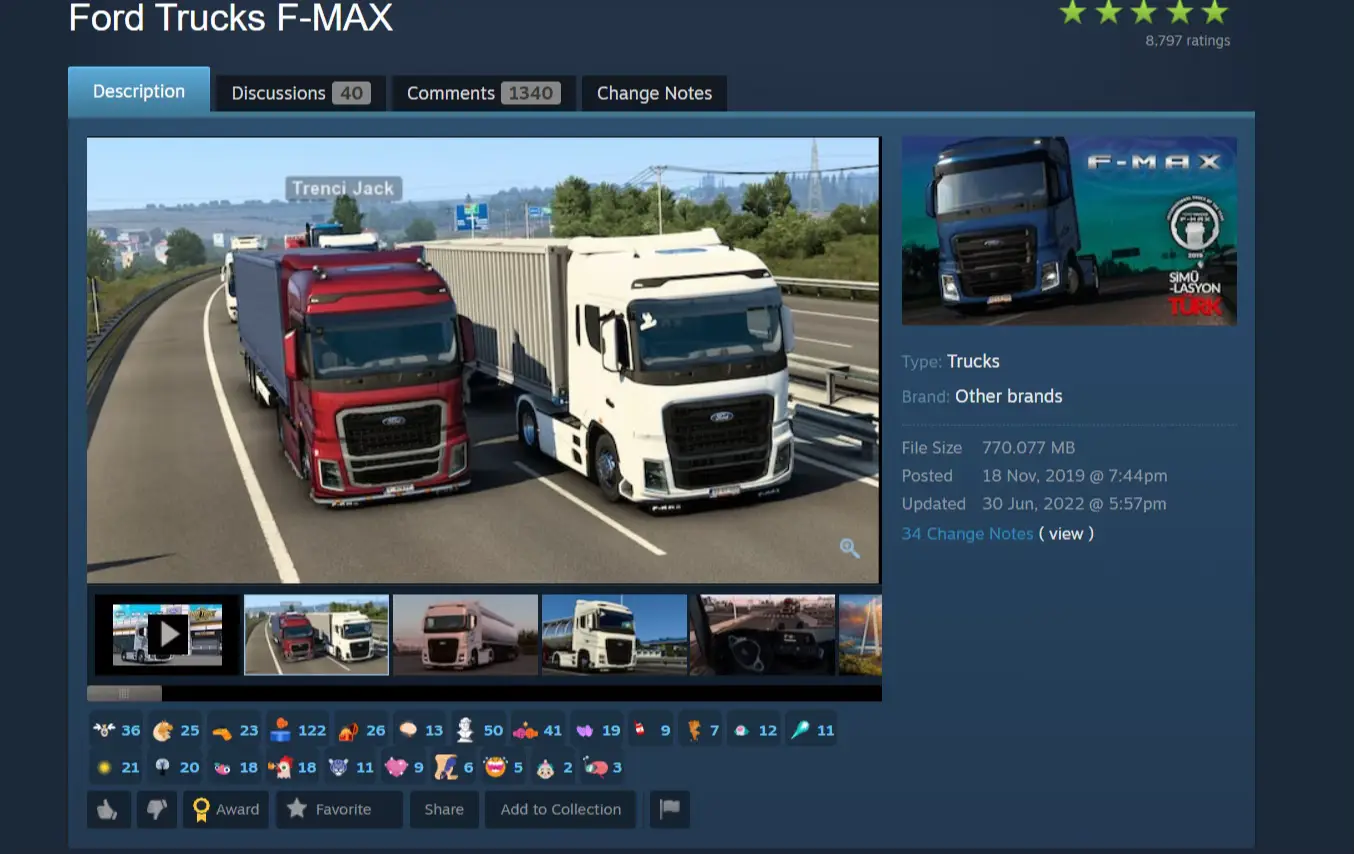The height and width of the screenshot is (854, 1354).
Task: Click the view link beside change notes
Action: [1066, 533]
